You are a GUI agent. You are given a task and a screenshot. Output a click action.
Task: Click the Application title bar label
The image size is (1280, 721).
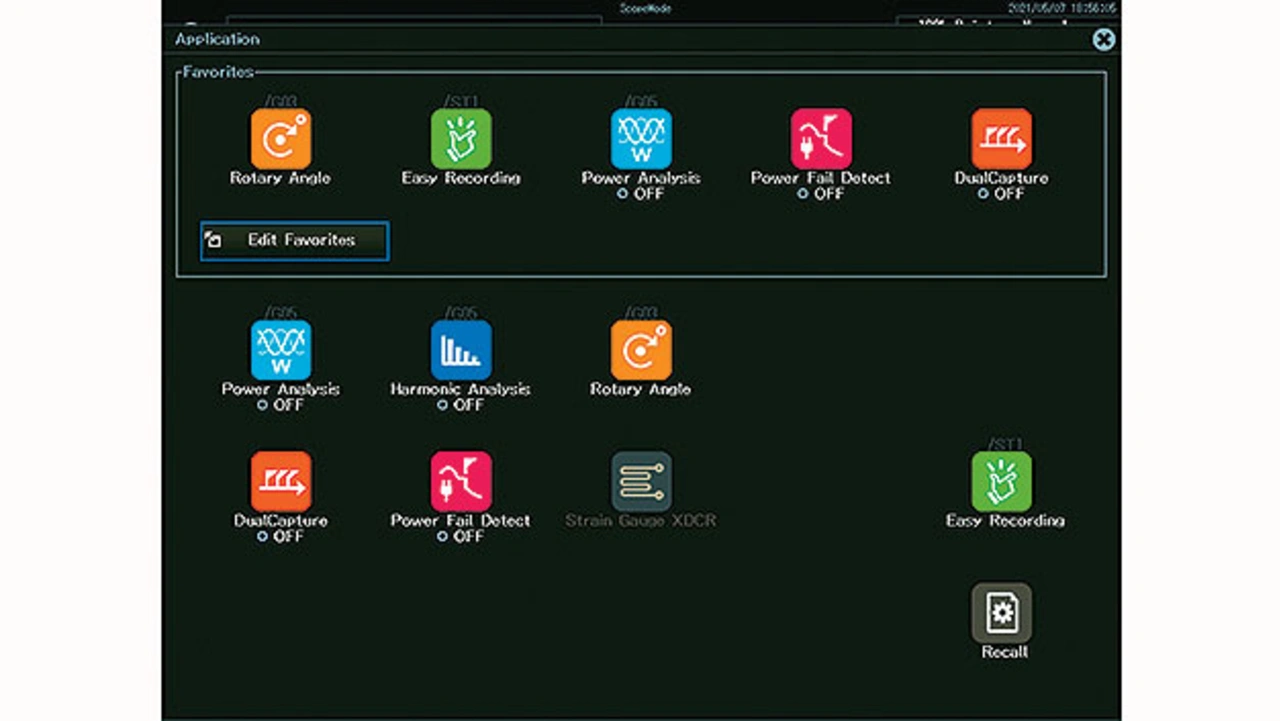point(217,39)
